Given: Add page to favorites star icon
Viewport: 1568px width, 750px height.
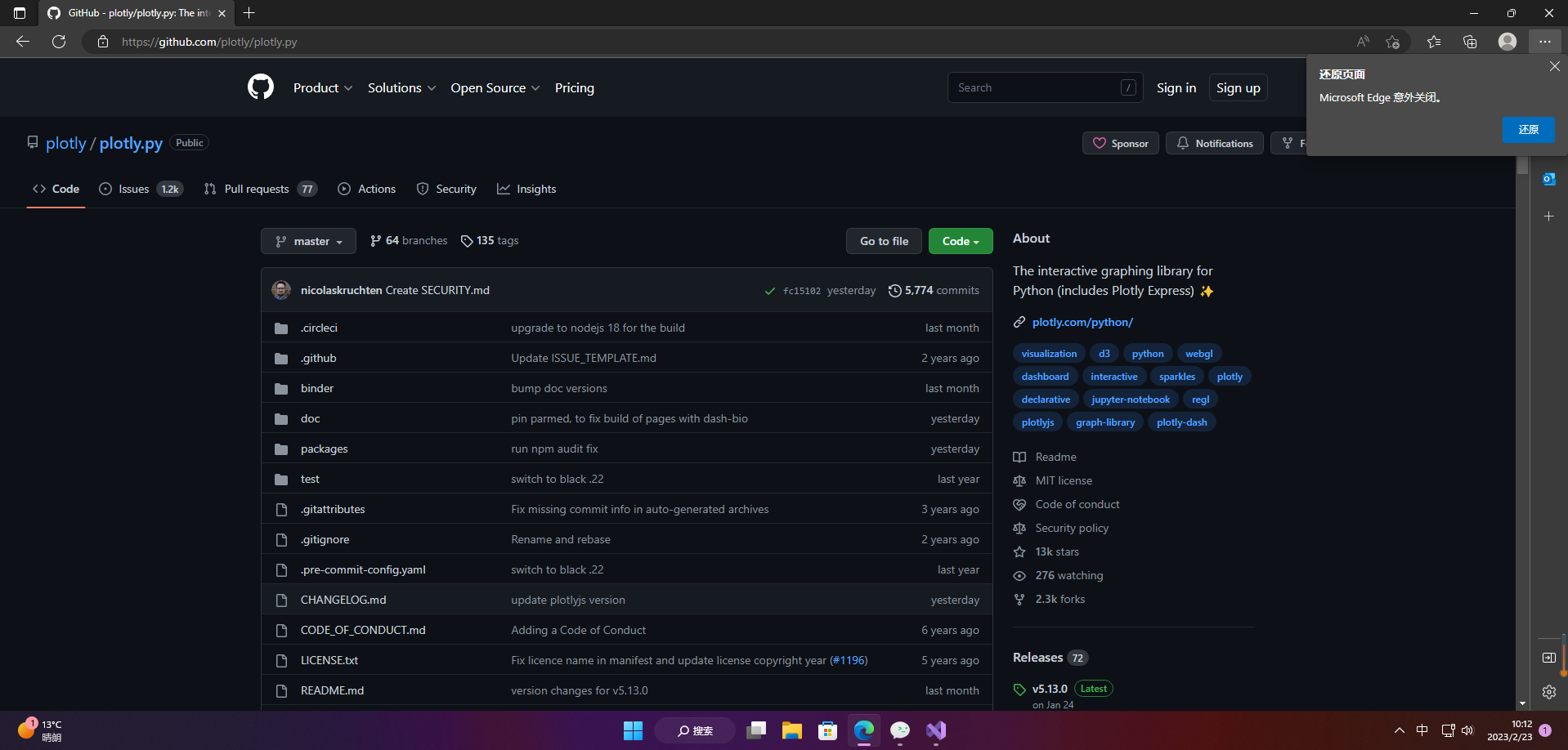Looking at the screenshot, I should click(1393, 42).
